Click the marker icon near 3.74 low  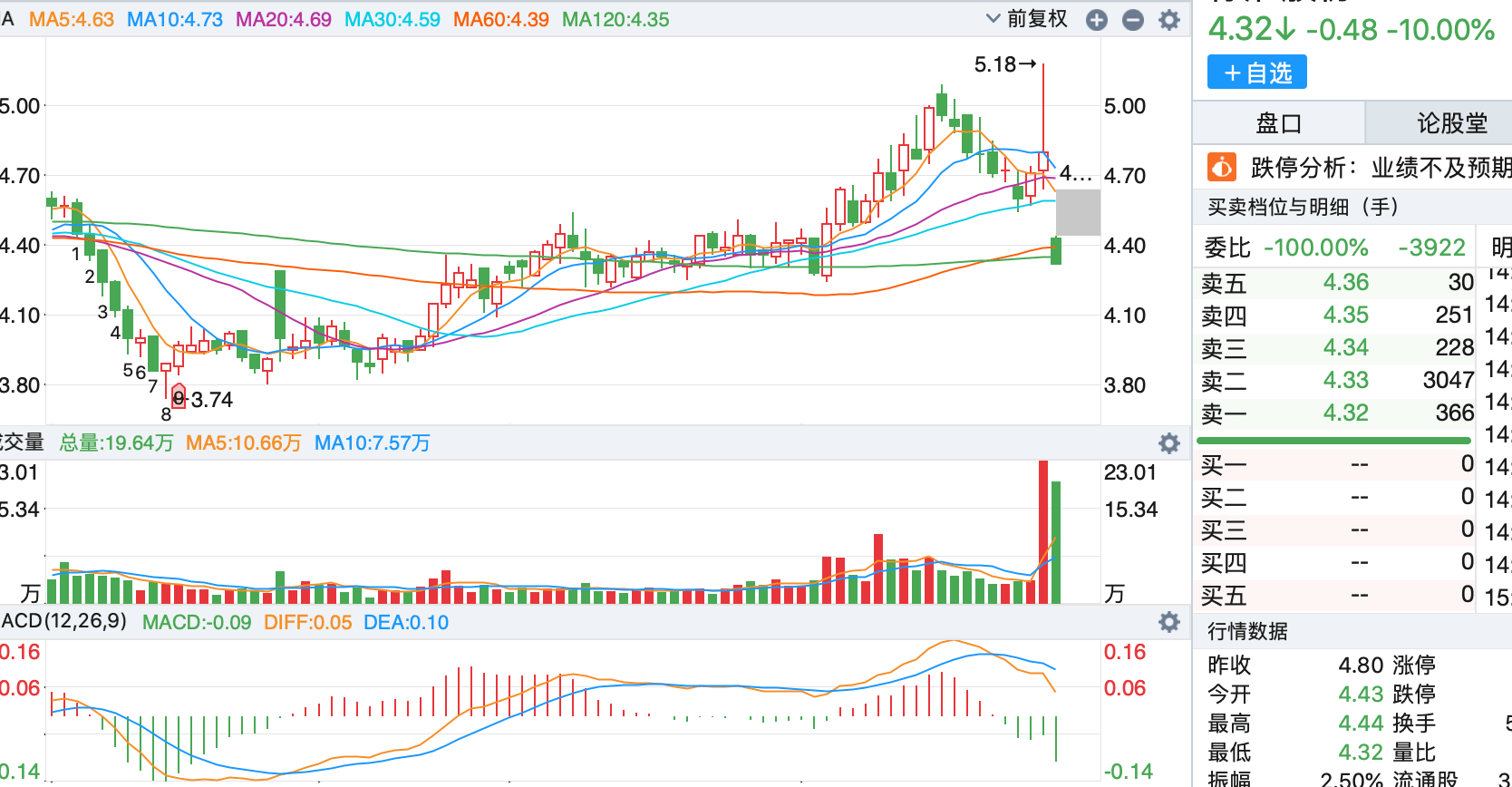tap(179, 397)
